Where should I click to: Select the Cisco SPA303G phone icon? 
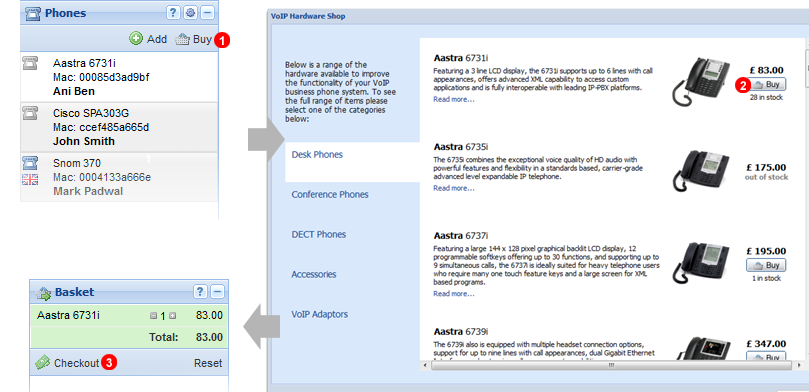tap(29, 113)
